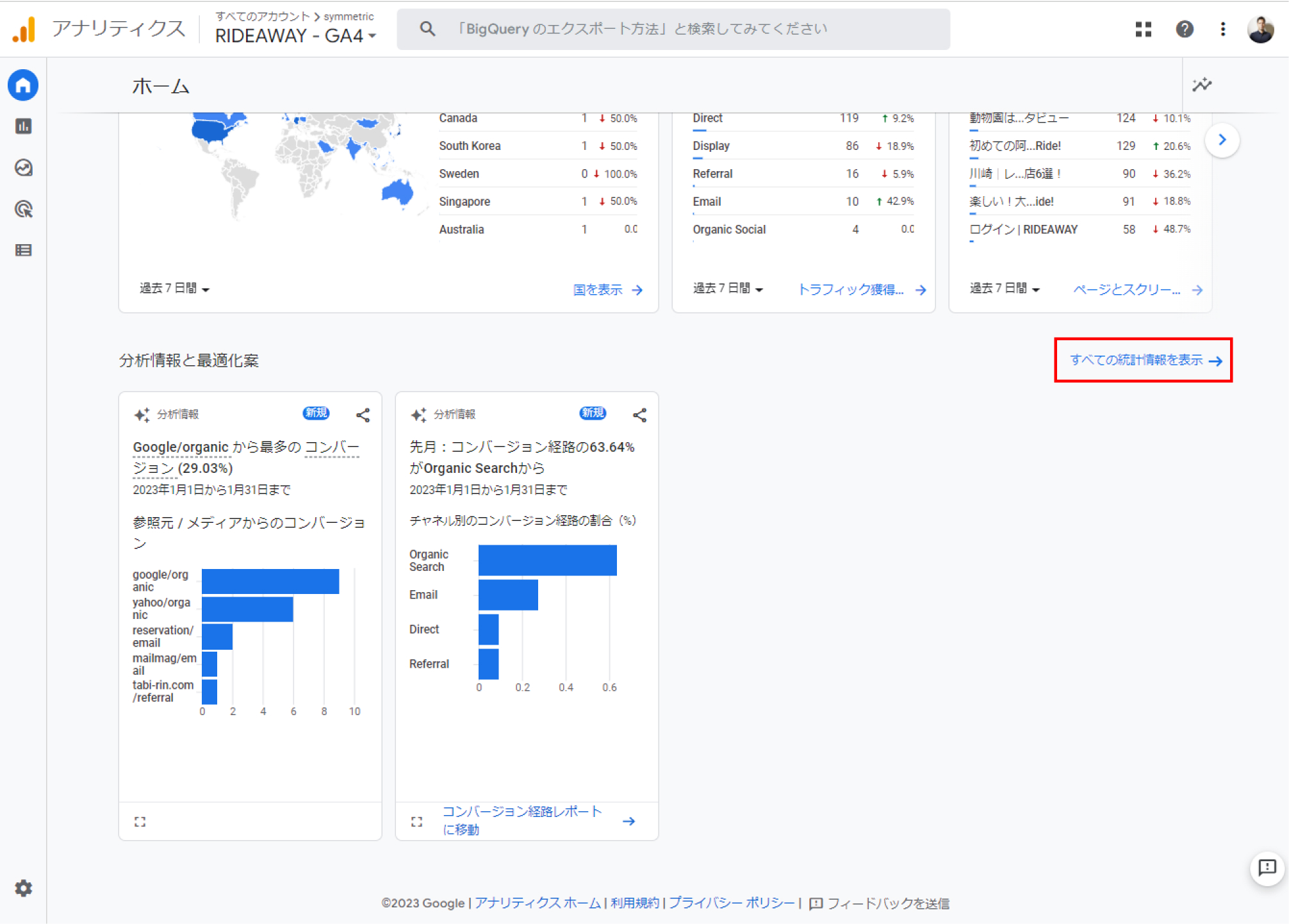Select the Email channel row

click(x=803, y=201)
